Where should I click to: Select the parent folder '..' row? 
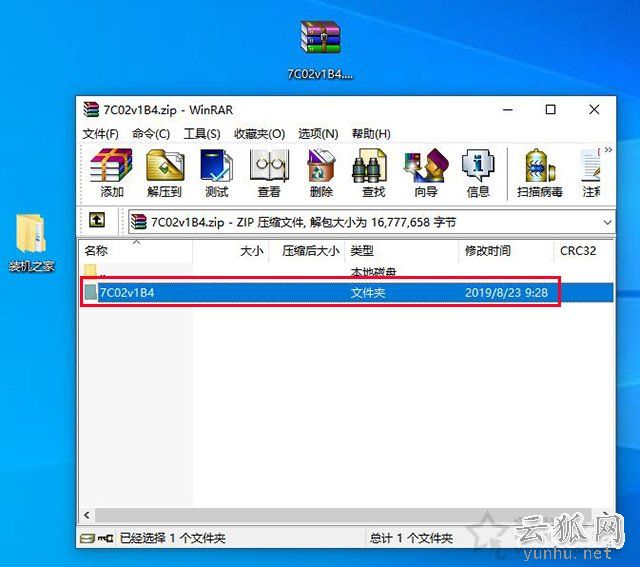tap(347, 271)
